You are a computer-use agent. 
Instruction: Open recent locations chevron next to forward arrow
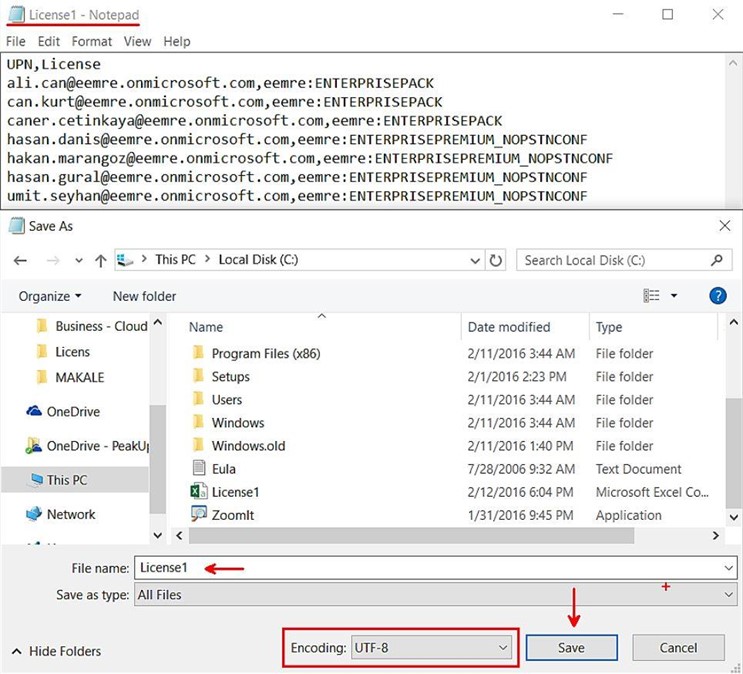pyautogui.click(x=79, y=261)
